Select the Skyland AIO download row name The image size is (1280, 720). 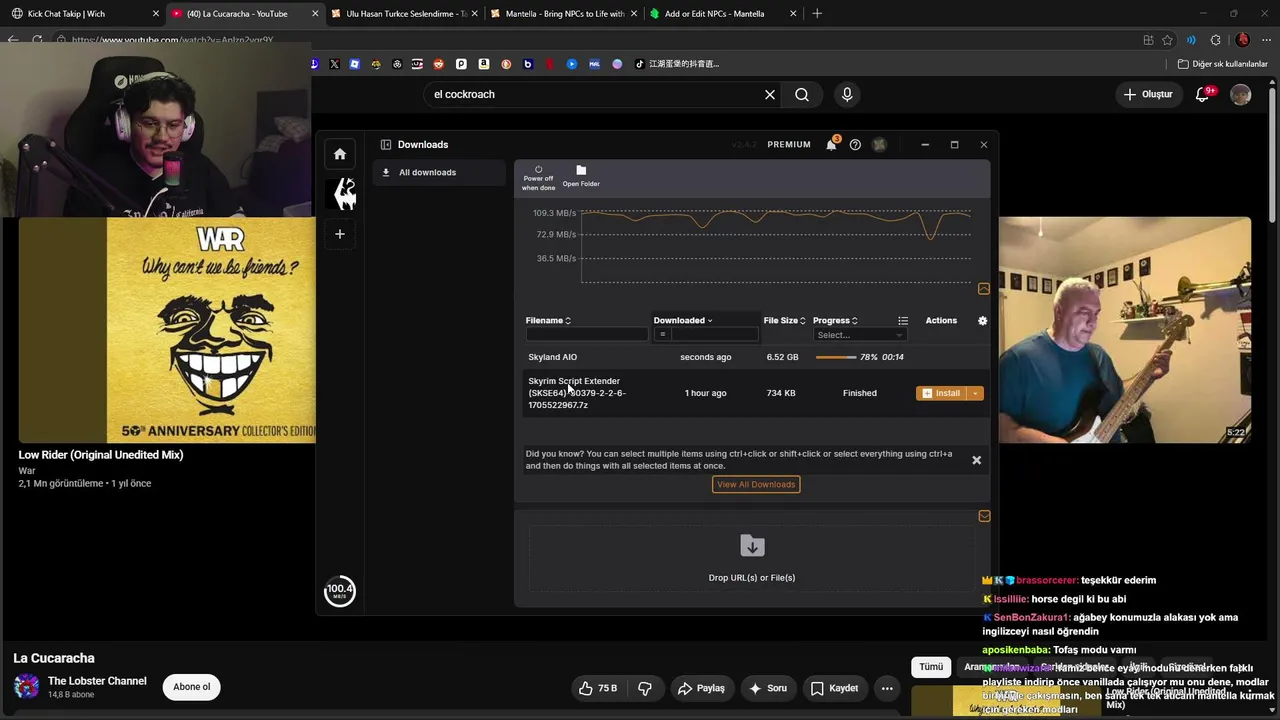pos(553,357)
